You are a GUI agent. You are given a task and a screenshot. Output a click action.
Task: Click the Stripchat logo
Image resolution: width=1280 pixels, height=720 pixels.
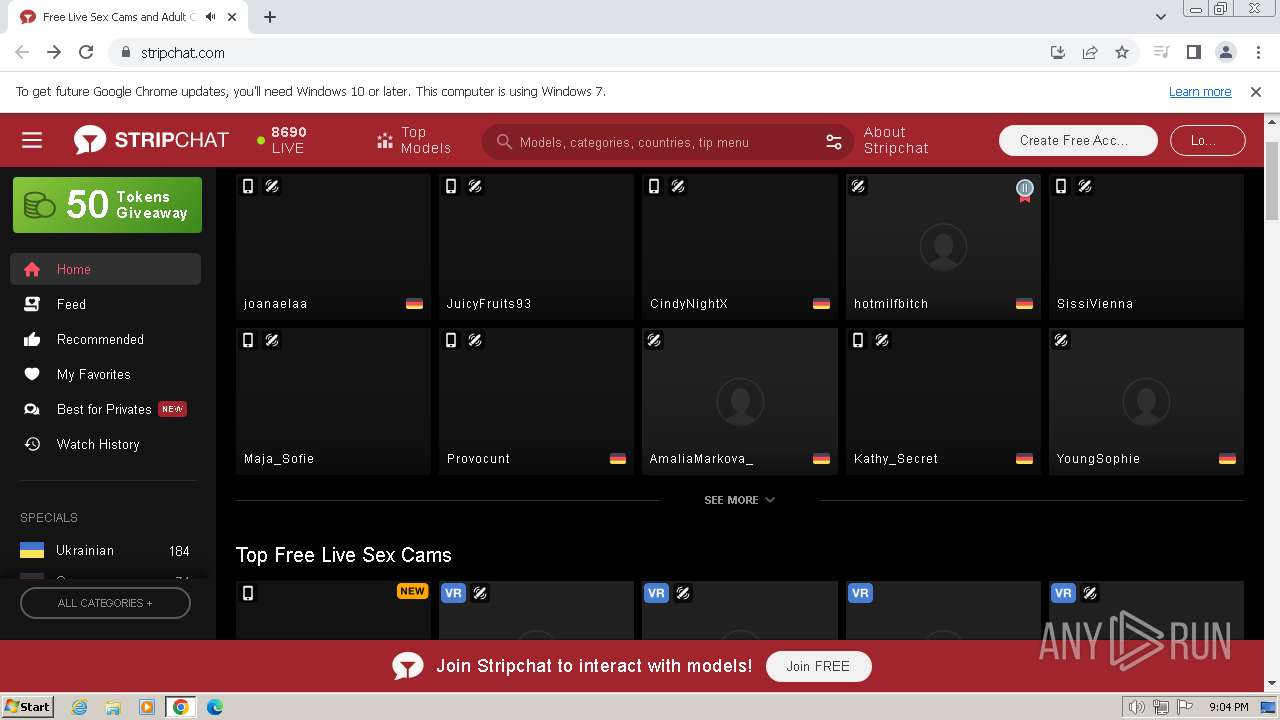[x=151, y=140]
